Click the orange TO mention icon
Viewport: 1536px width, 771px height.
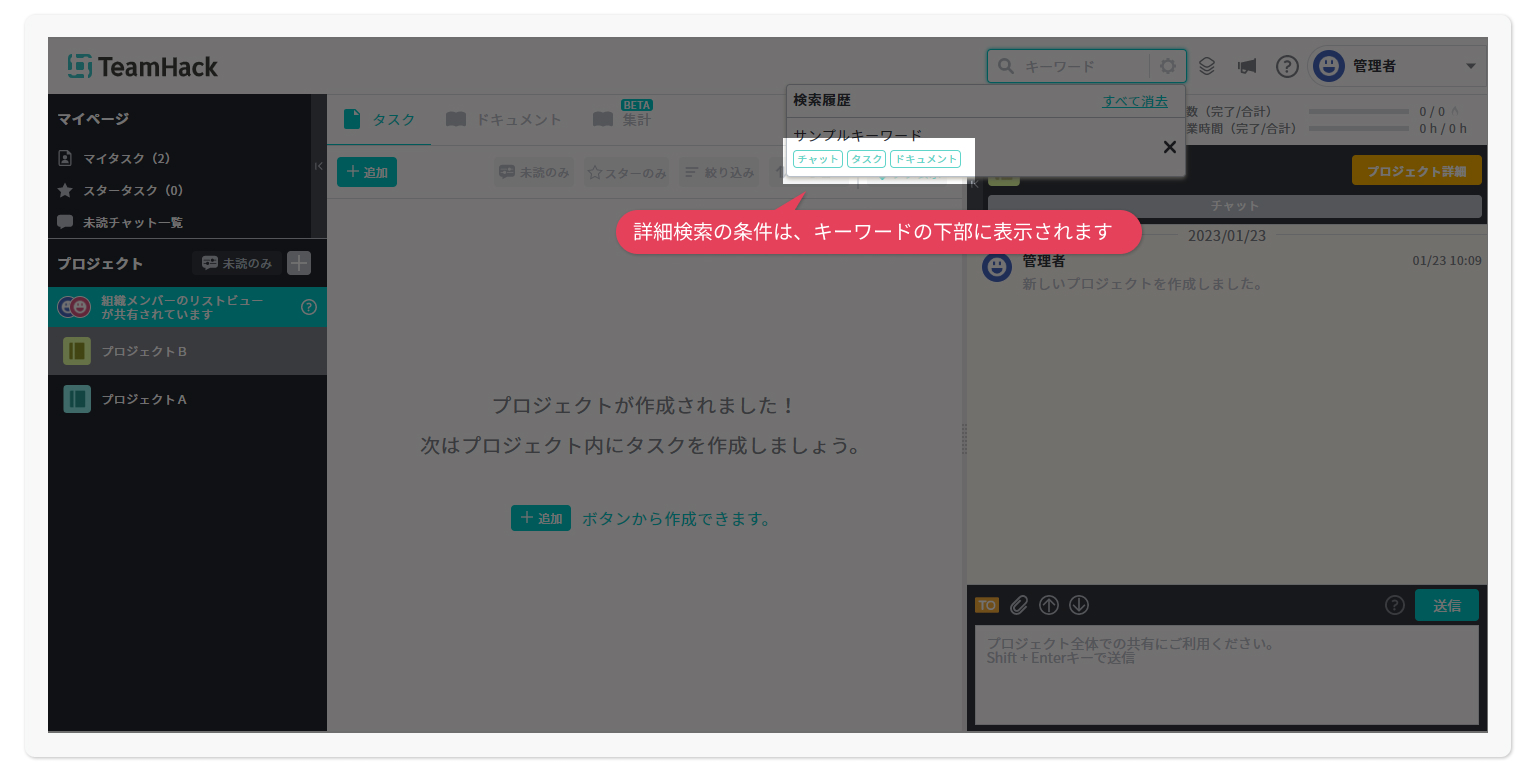pyautogui.click(x=986, y=605)
